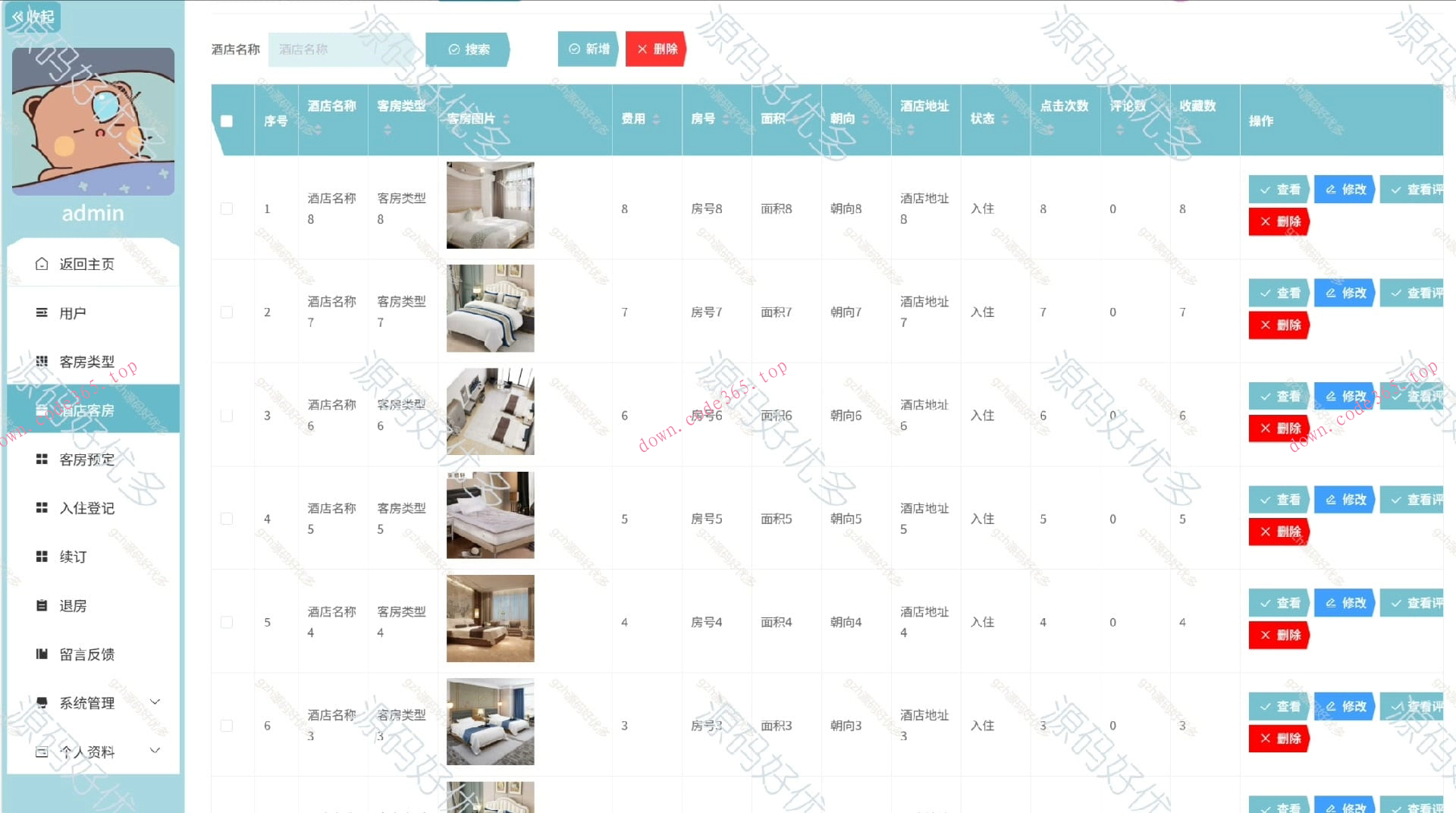
Task: Toggle the select-all checkbox in table header
Action: pos(227,121)
